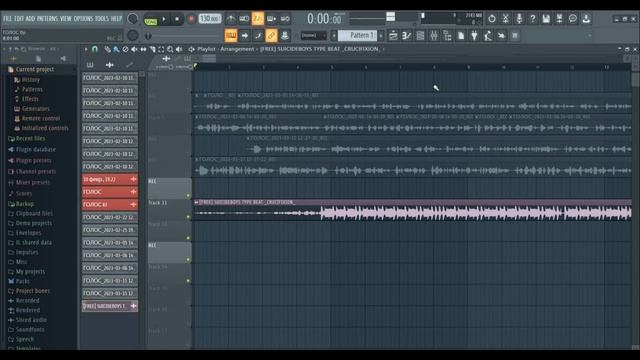
Task: Click the tempo tapper icon
Action: [x=488, y=36]
